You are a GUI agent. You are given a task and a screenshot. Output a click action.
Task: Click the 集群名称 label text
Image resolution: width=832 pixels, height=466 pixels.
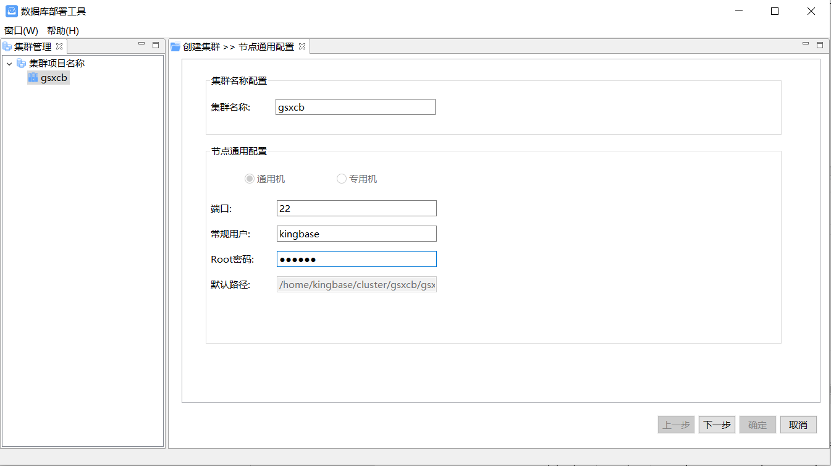[x=230, y=107]
